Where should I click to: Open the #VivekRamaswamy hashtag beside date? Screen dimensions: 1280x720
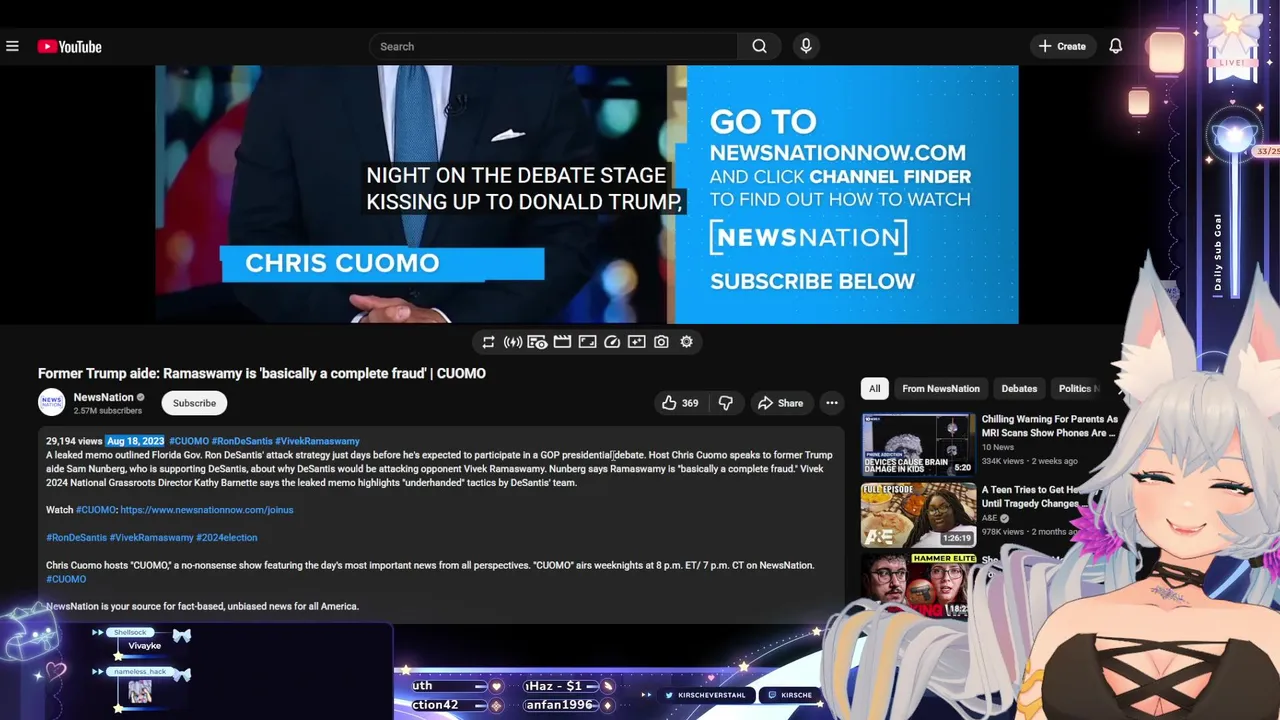coord(317,441)
